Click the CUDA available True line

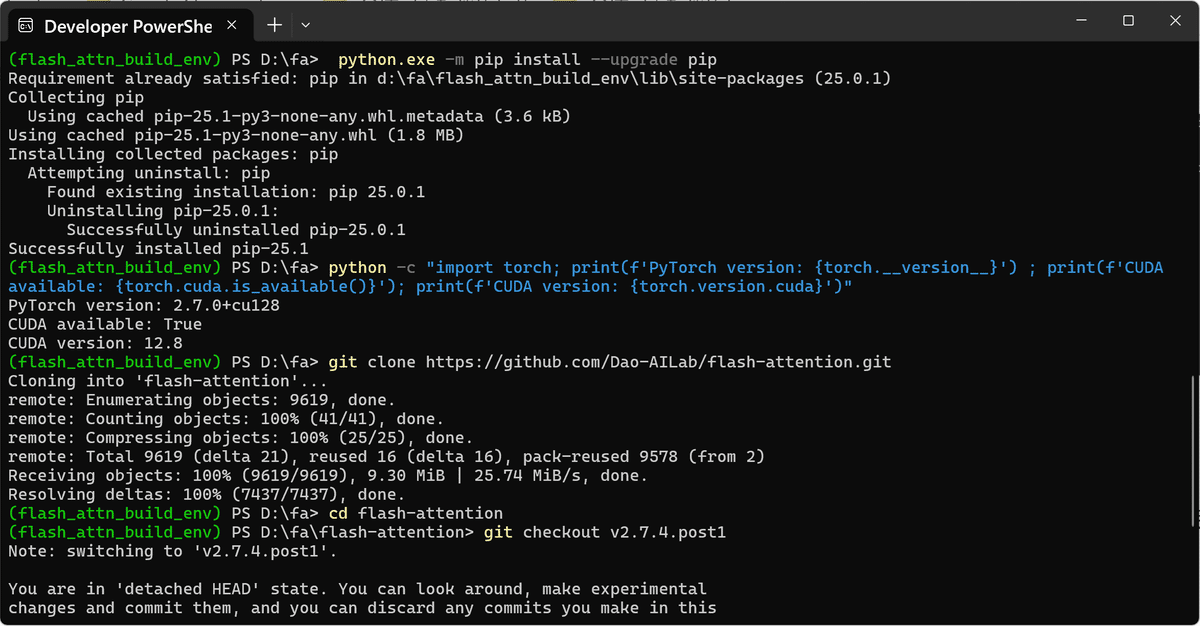[105, 324]
